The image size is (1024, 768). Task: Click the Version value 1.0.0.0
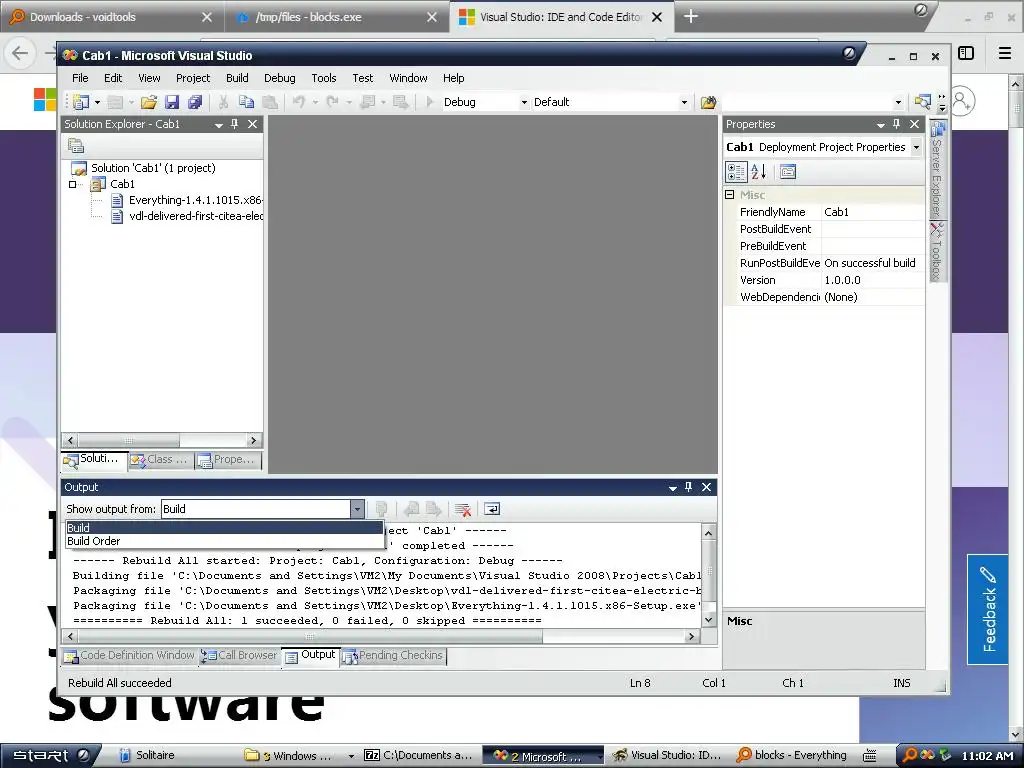872,280
